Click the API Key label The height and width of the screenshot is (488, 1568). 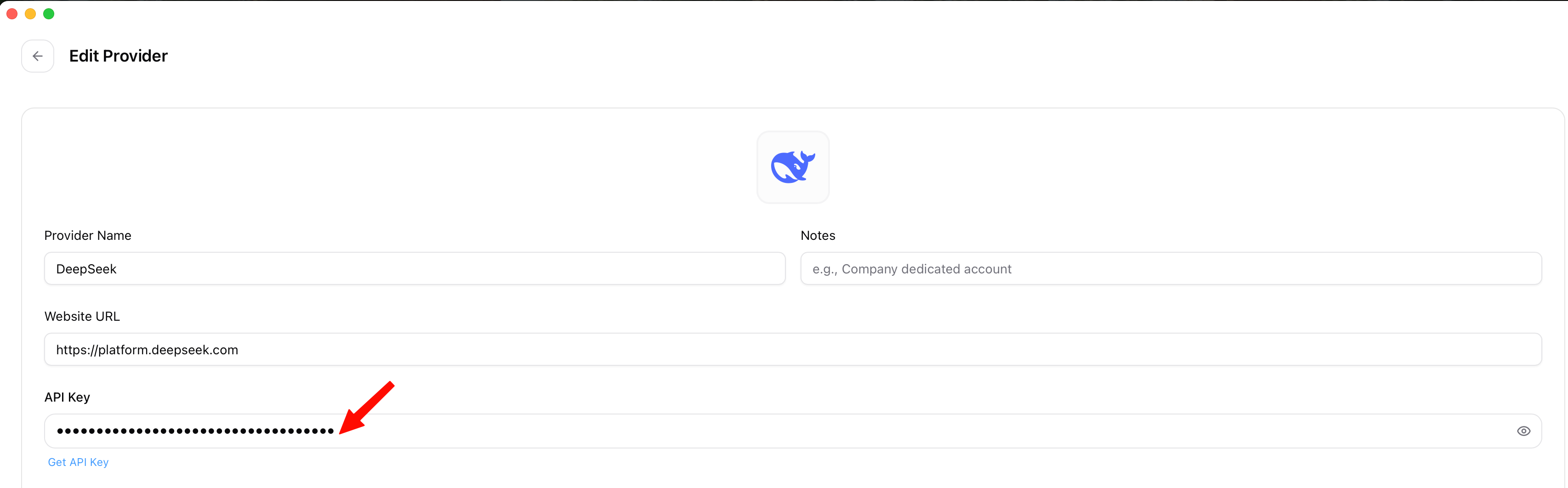pos(67,397)
